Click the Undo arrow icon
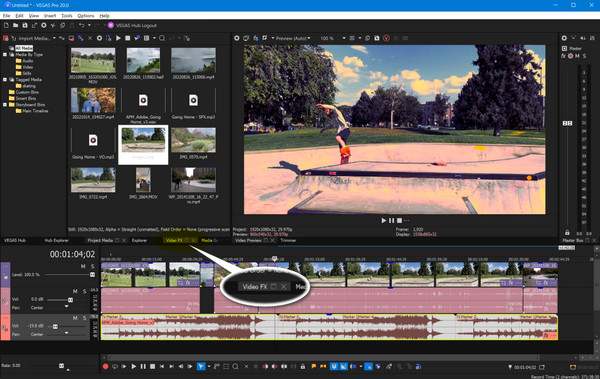 (x=81, y=25)
